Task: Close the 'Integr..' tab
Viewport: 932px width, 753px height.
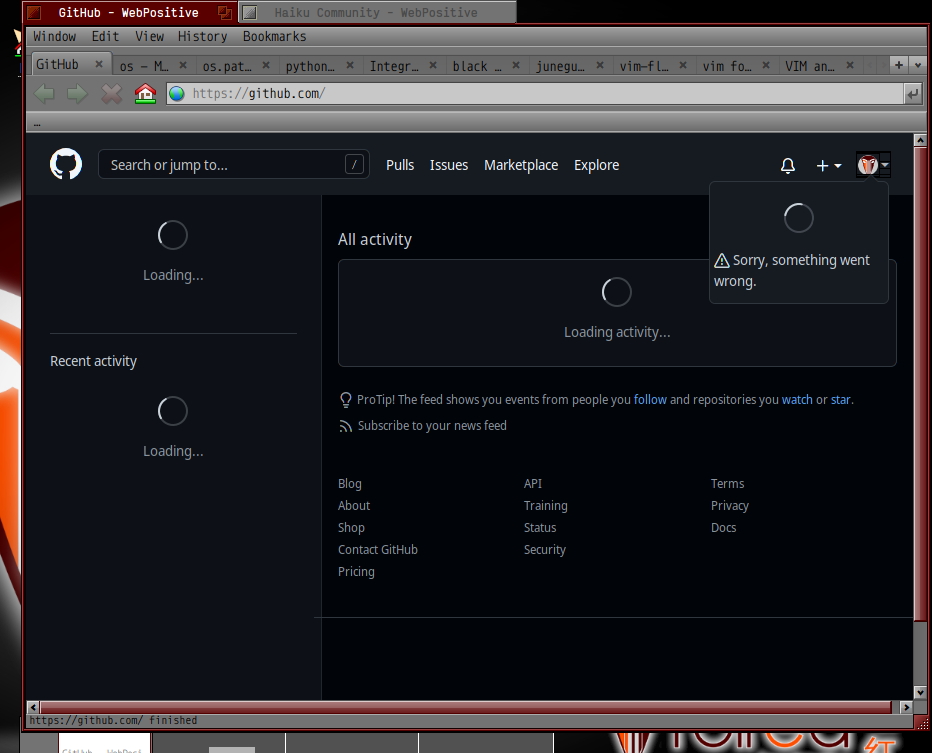Action: 433,65
